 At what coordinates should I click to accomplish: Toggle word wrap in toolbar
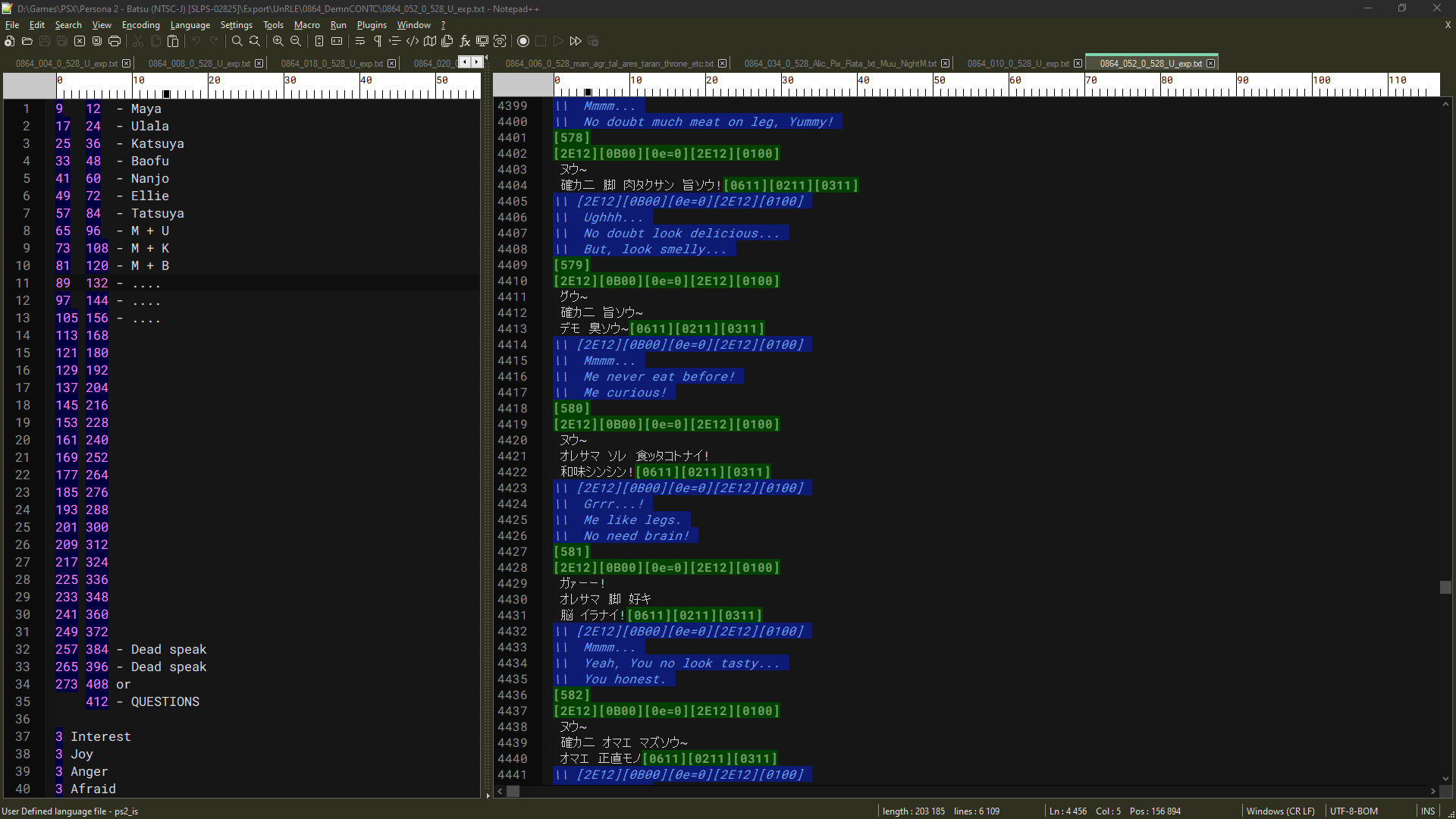360,41
